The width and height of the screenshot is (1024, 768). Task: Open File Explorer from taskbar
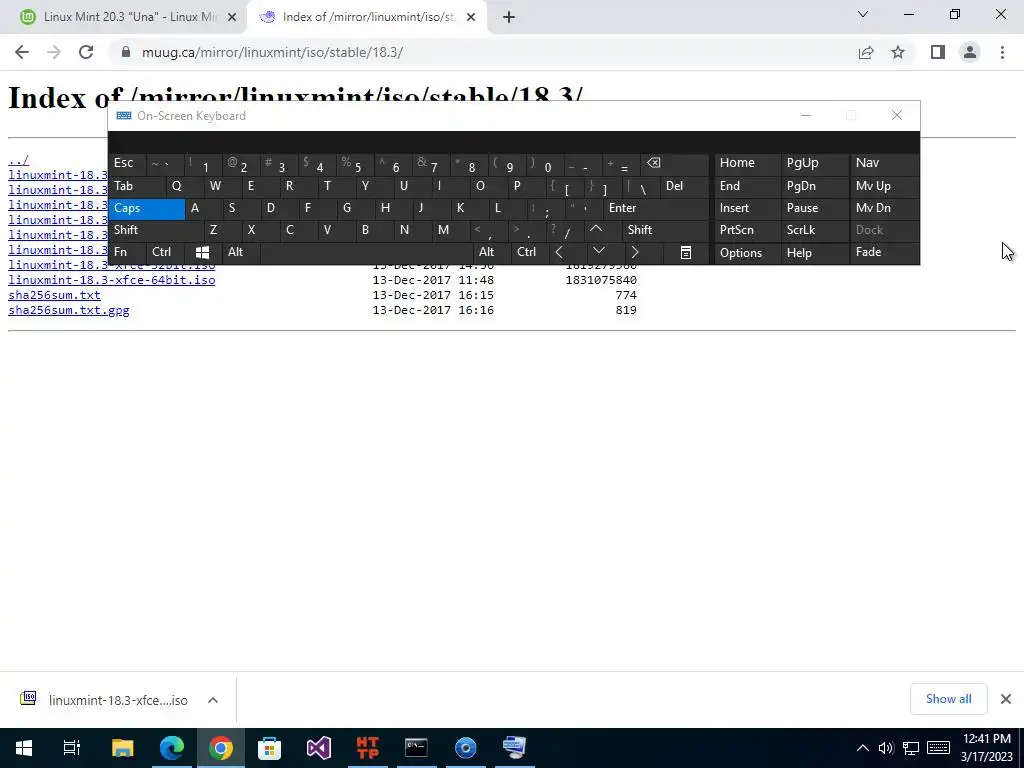click(123, 748)
